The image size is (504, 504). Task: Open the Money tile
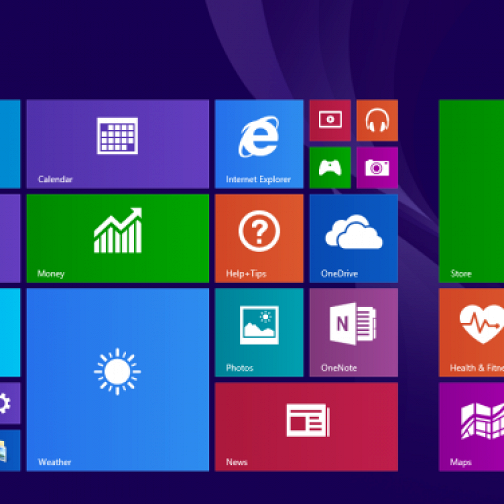click(118, 238)
